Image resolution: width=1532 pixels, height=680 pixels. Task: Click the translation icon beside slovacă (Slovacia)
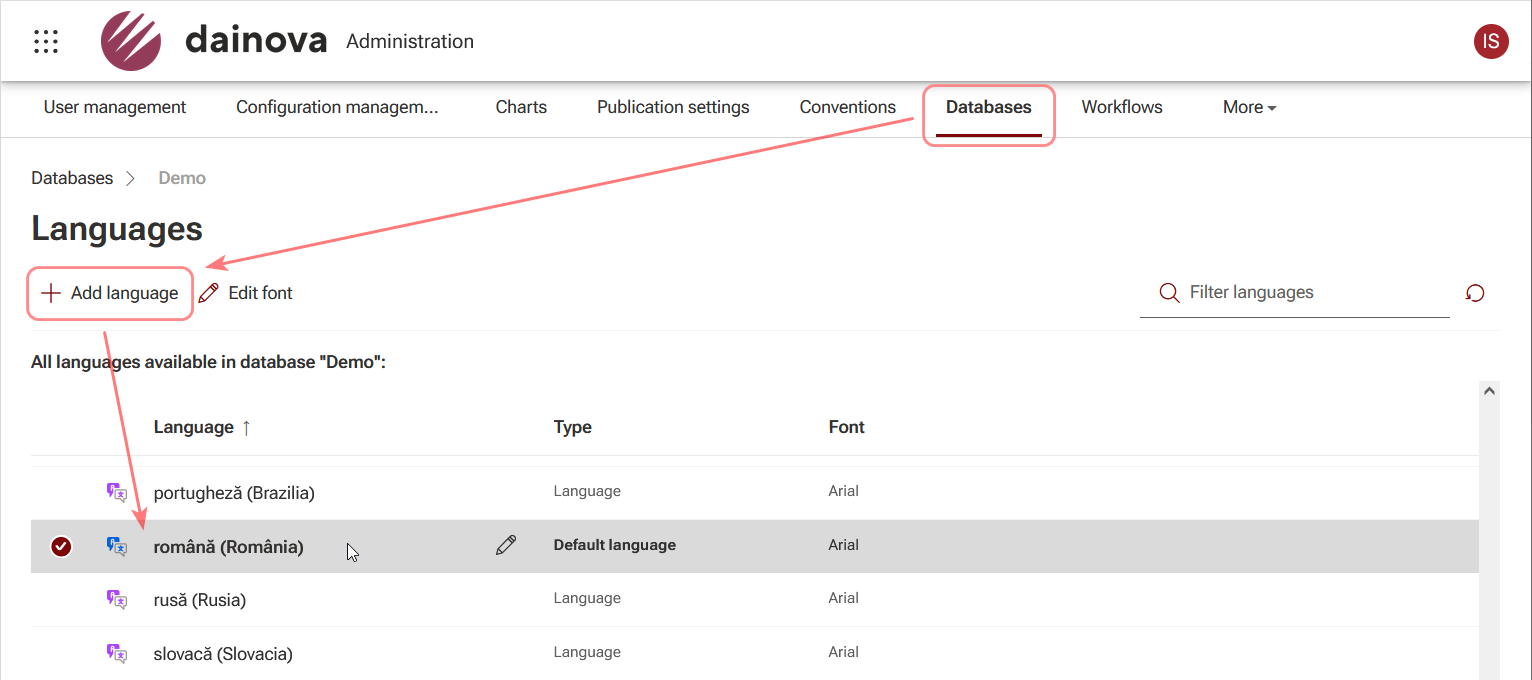pos(117,654)
